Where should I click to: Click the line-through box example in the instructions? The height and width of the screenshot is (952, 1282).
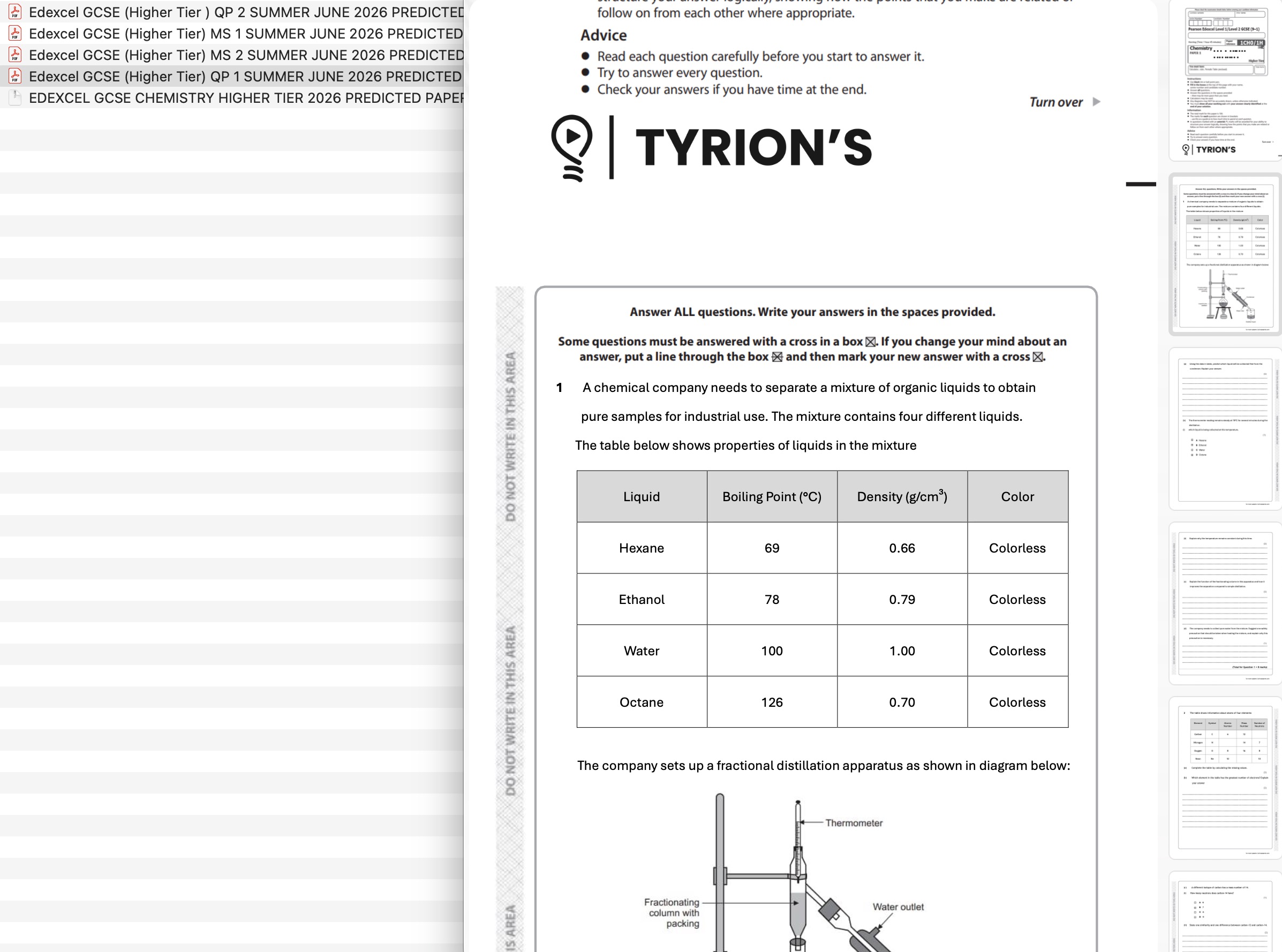(778, 356)
